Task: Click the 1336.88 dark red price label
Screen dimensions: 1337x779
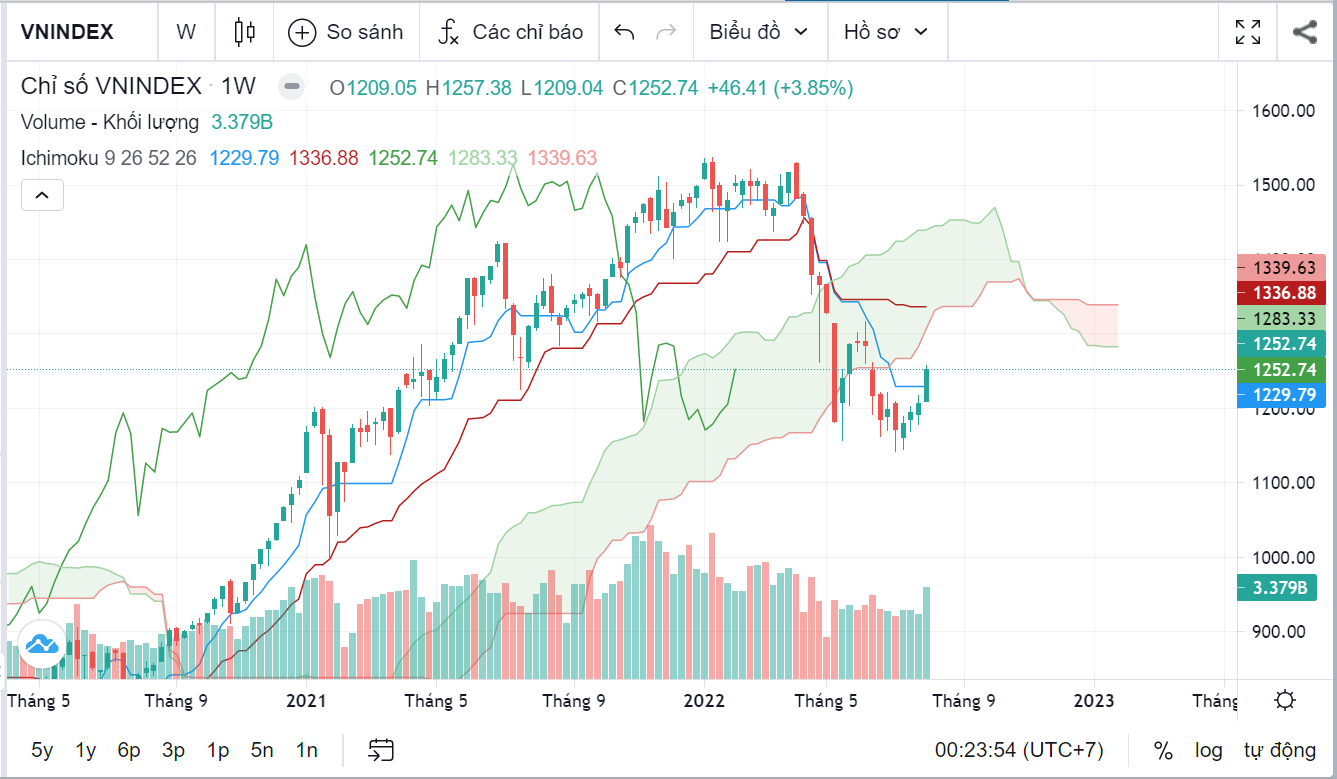Action: pyautogui.click(x=1281, y=293)
